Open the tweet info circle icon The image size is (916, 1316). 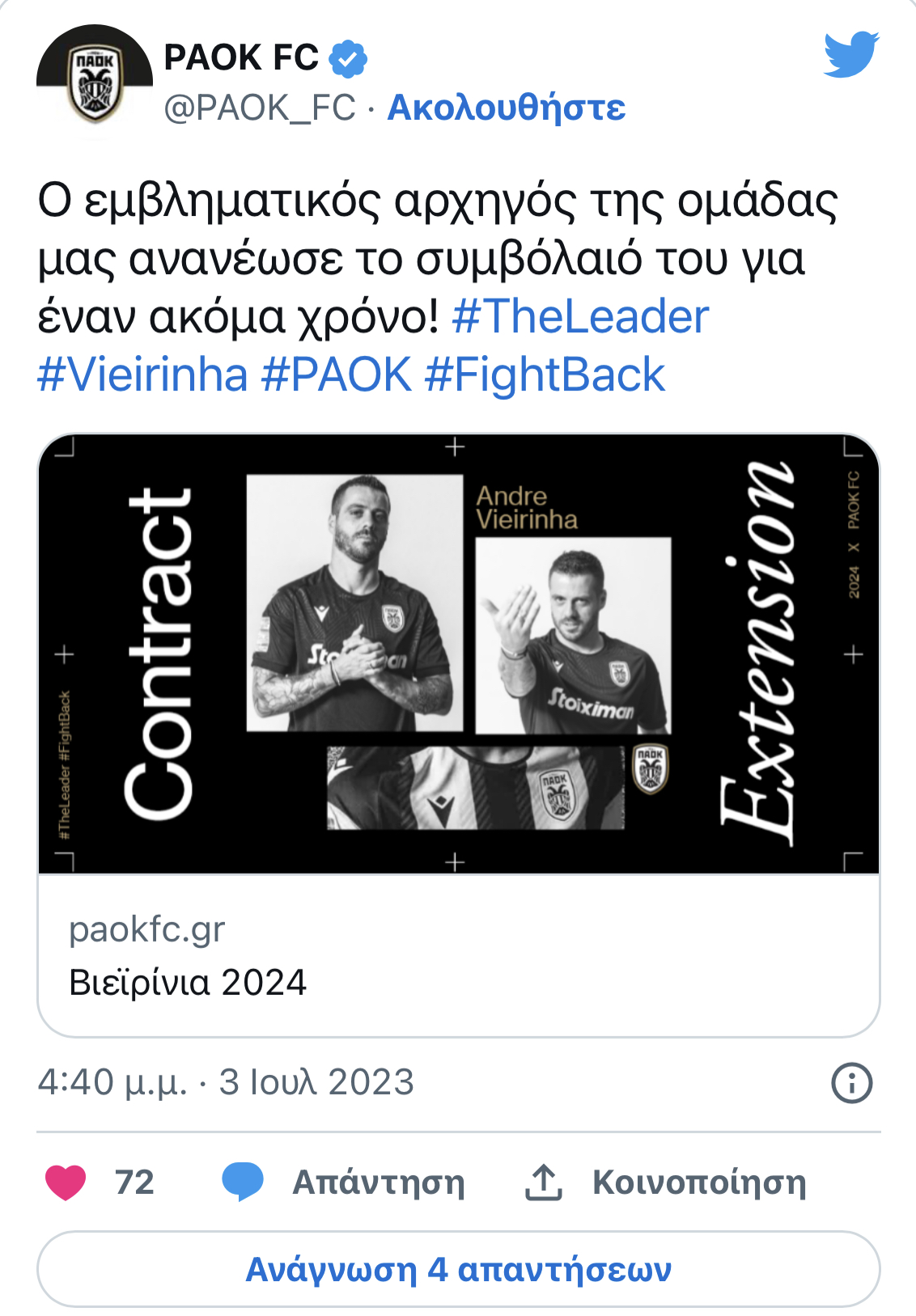(852, 1082)
